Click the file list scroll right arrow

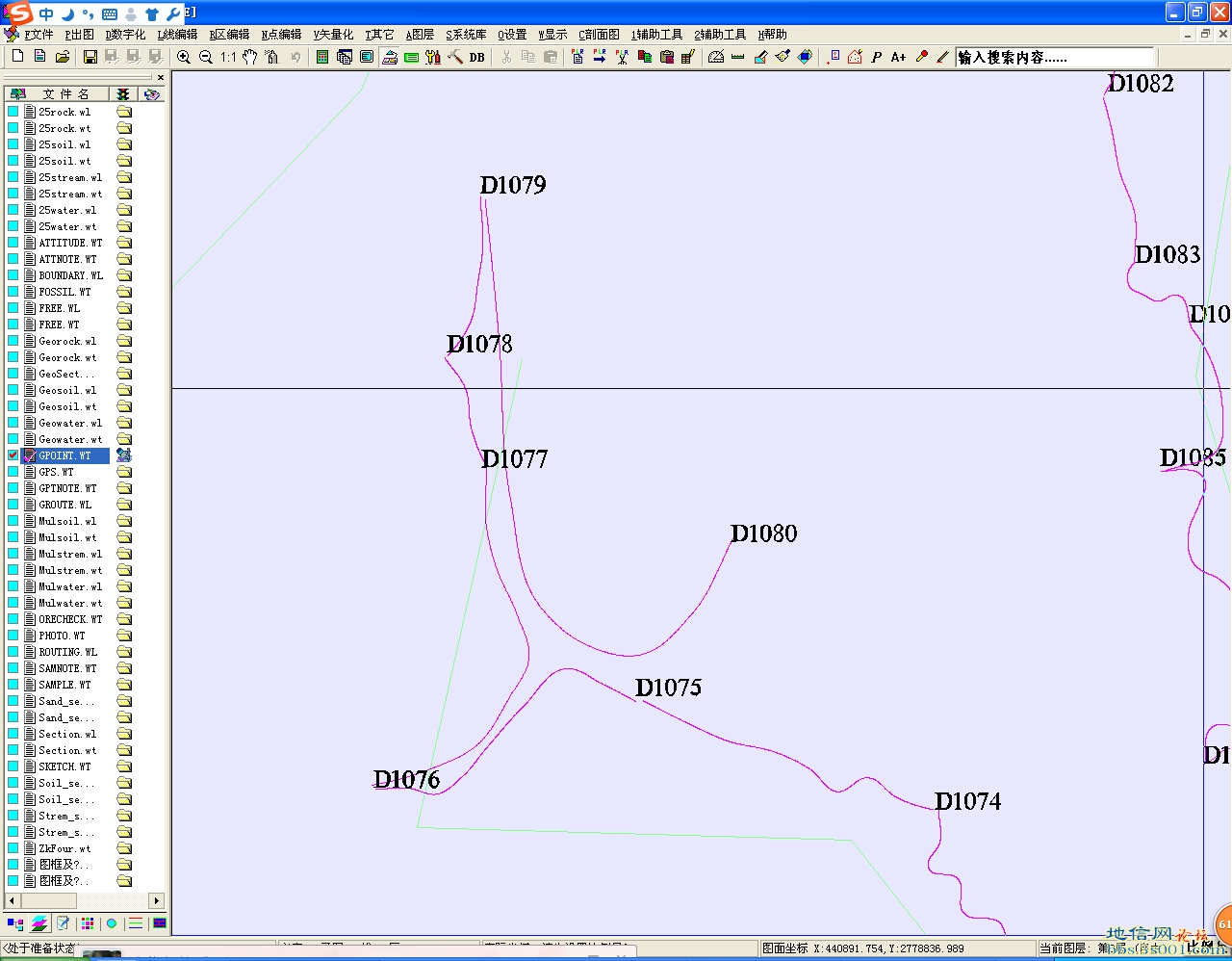(157, 901)
